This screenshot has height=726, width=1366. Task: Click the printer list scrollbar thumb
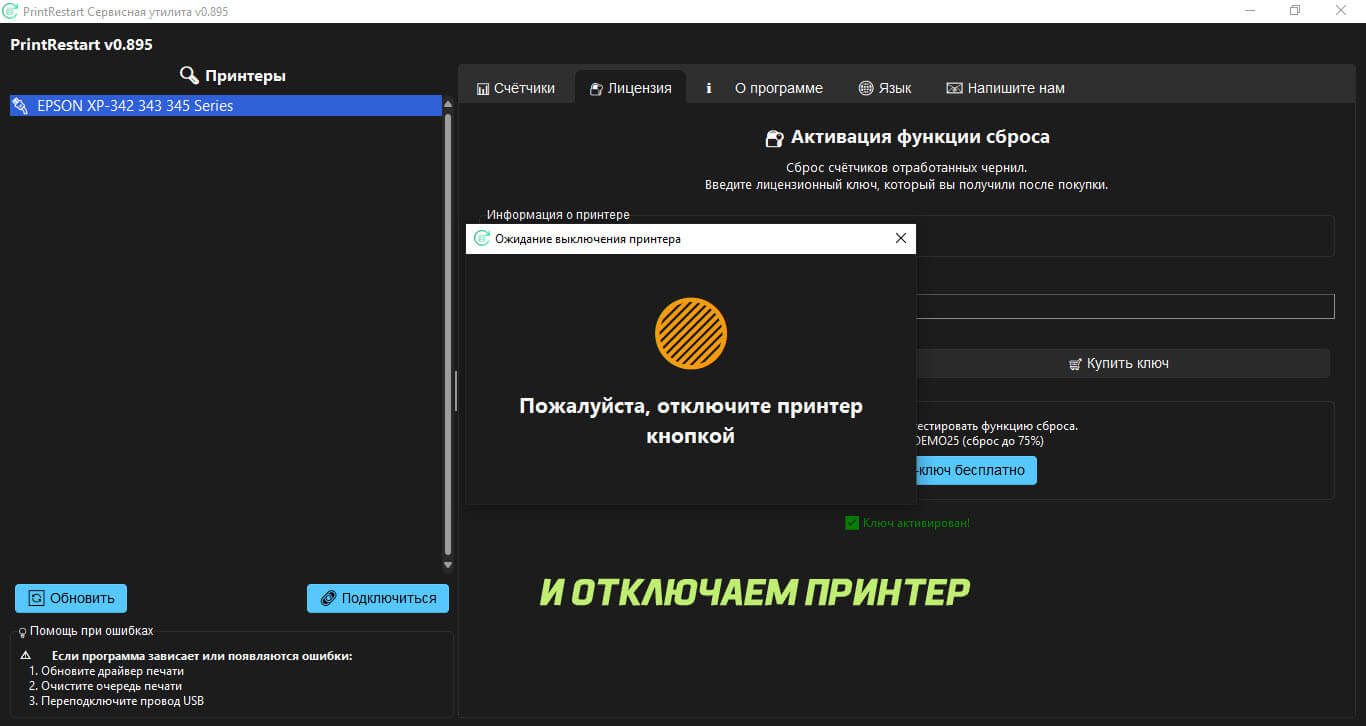click(x=448, y=334)
